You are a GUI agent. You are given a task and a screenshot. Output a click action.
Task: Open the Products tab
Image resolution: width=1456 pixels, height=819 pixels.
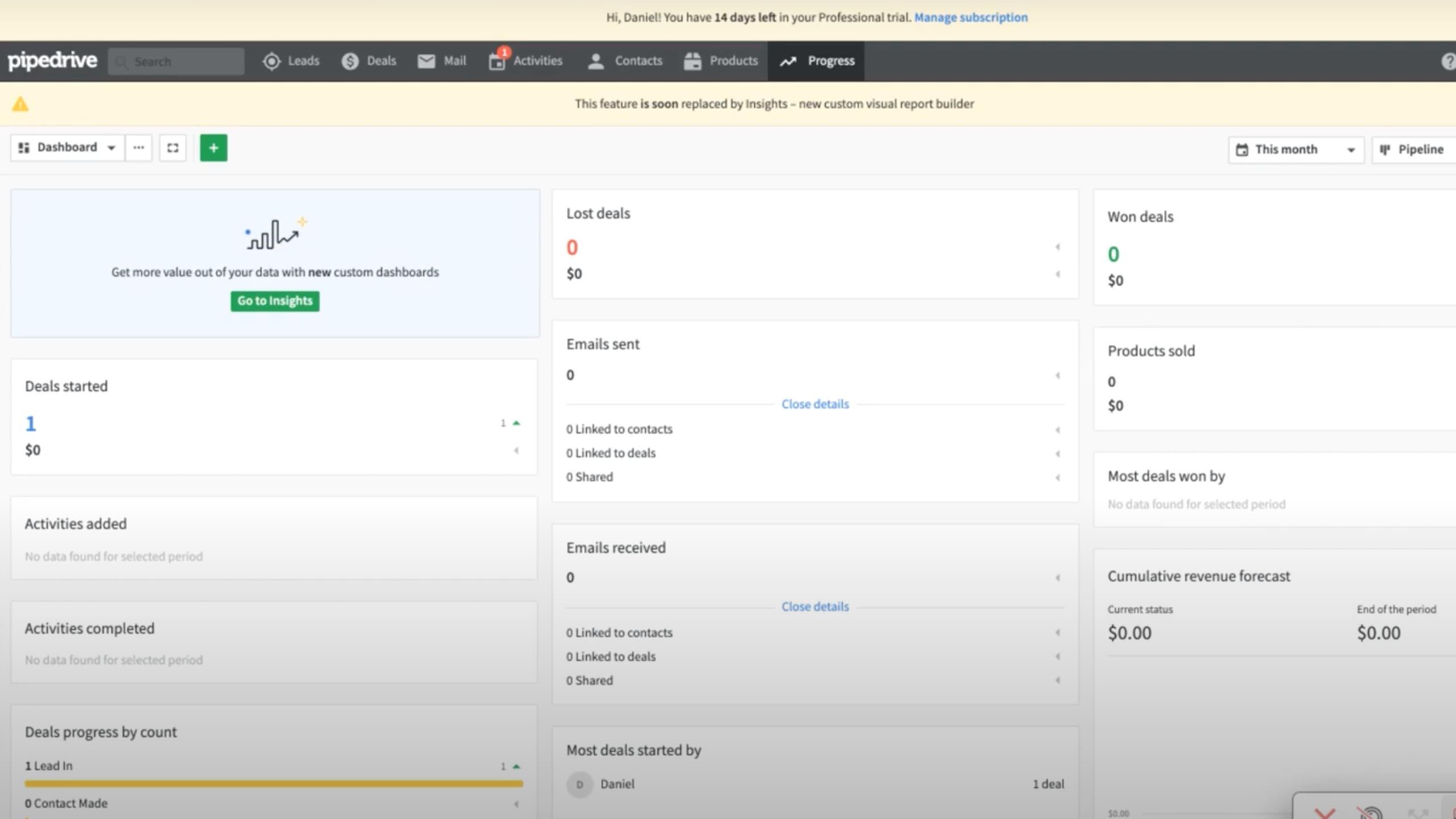click(721, 61)
